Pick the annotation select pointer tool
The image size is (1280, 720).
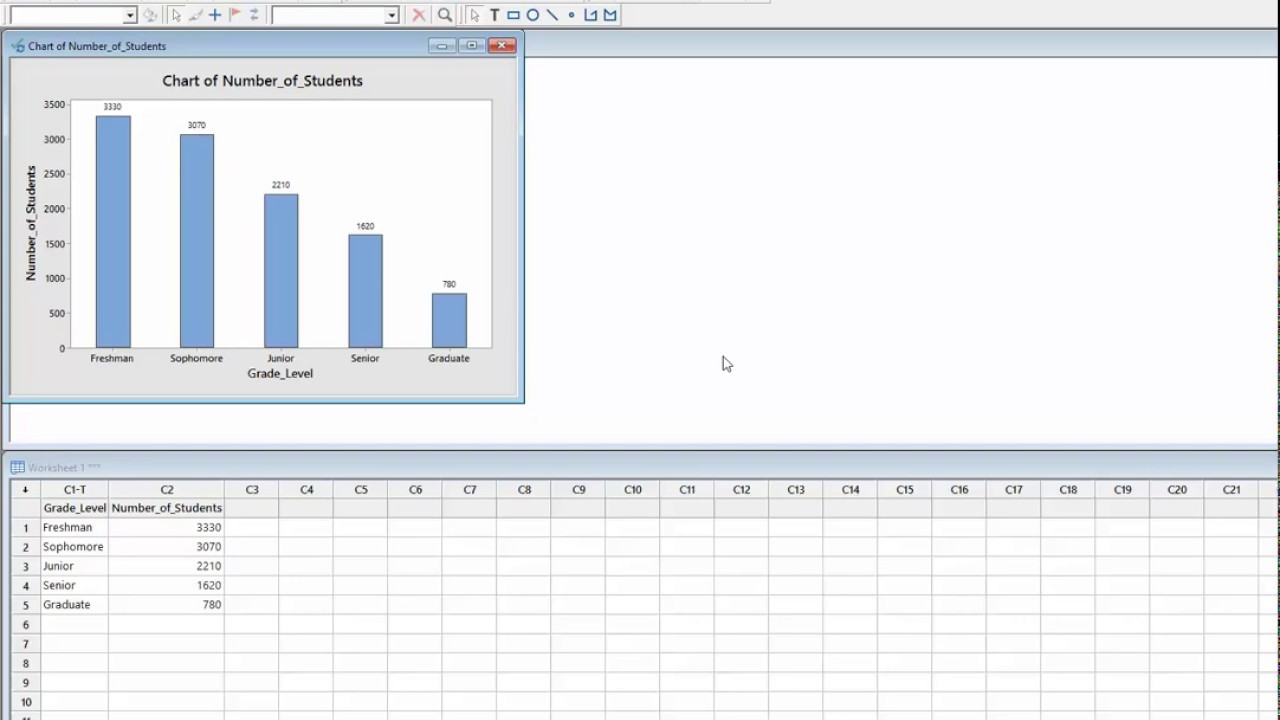[474, 15]
